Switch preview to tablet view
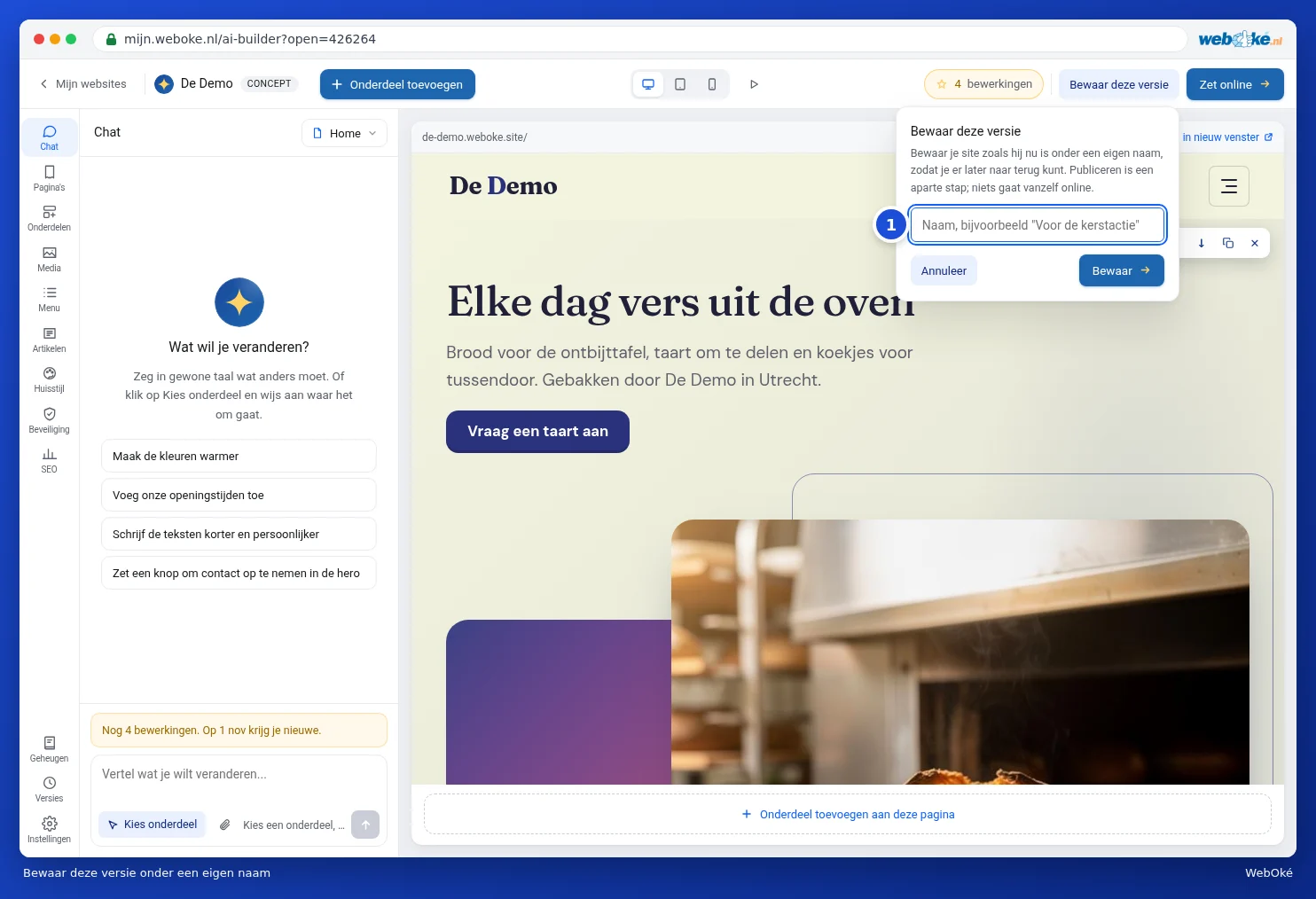Viewport: 1316px width, 899px height. [x=680, y=84]
